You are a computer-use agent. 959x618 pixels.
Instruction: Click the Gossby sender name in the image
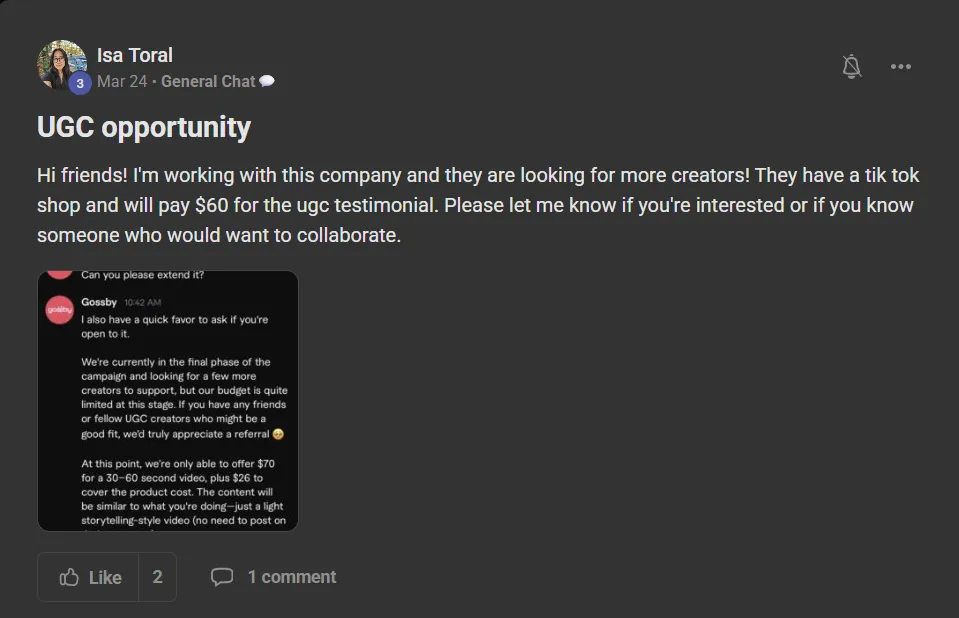[x=98, y=302]
